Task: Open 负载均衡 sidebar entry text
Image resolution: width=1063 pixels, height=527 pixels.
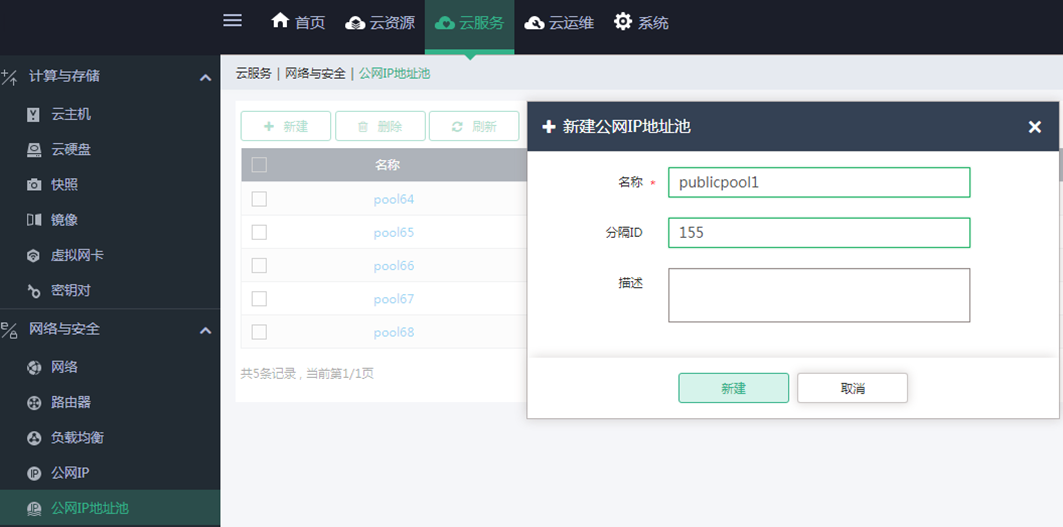Action: click(x=77, y=438)
